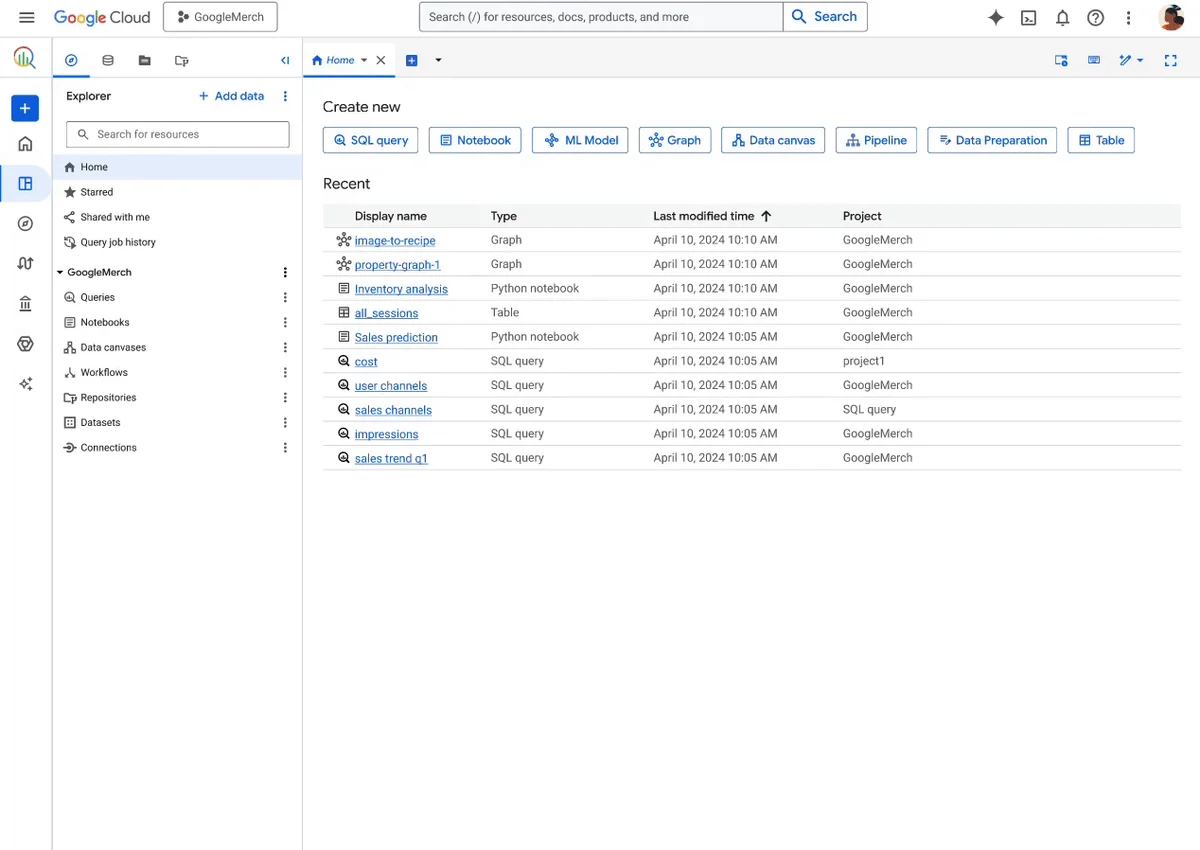Click the BigQuery logo in left rail
This screenshot has width=1200, height=850.
[25, 58]
